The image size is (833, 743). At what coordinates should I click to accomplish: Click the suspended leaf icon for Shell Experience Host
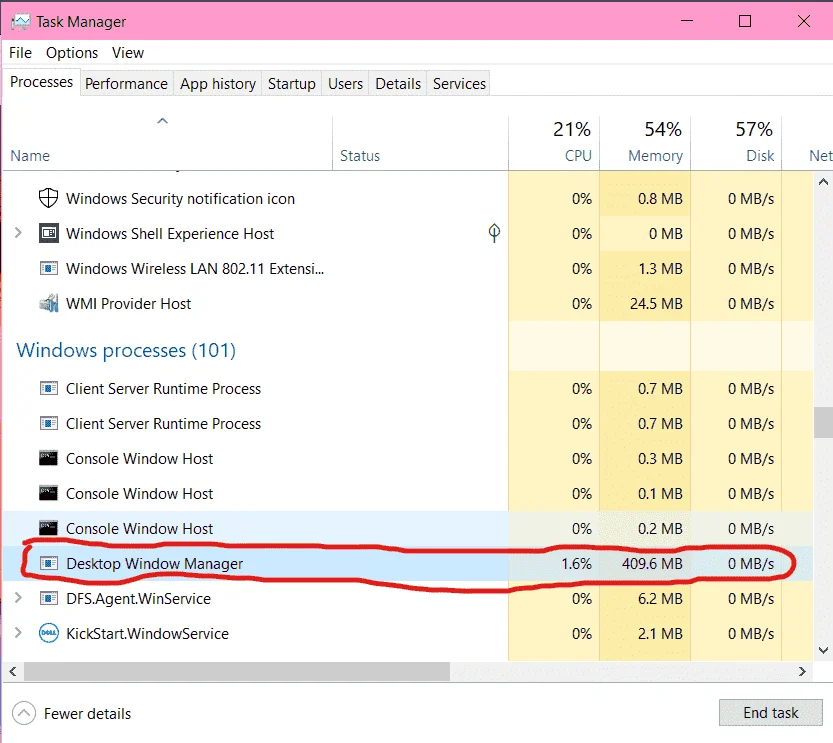[494, 233]
